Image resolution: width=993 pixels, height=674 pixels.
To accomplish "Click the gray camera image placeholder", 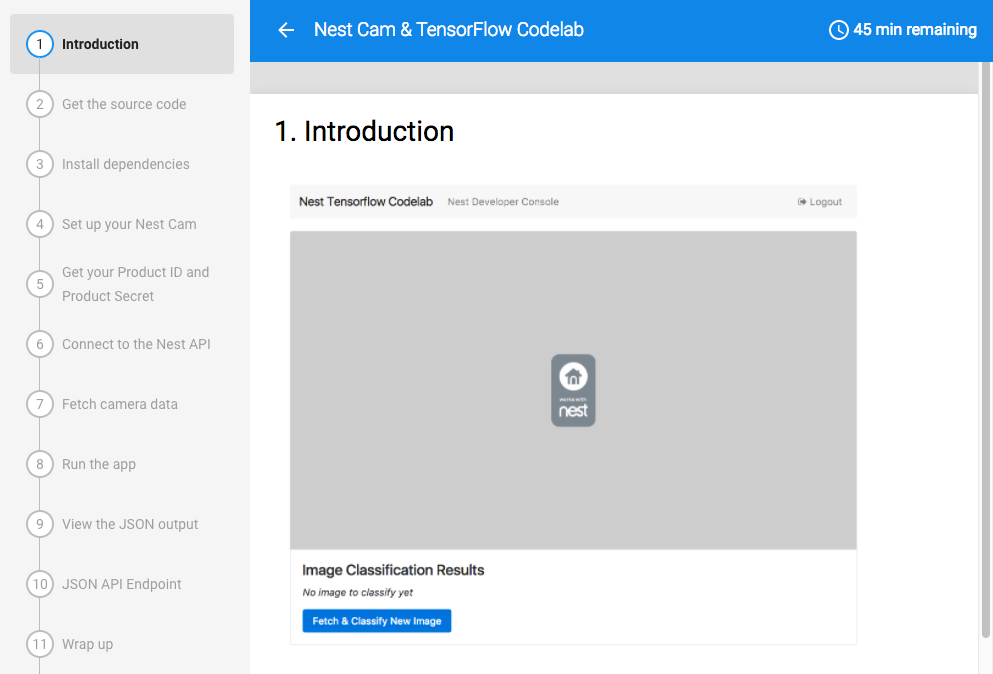I will (x=573, y=390).
